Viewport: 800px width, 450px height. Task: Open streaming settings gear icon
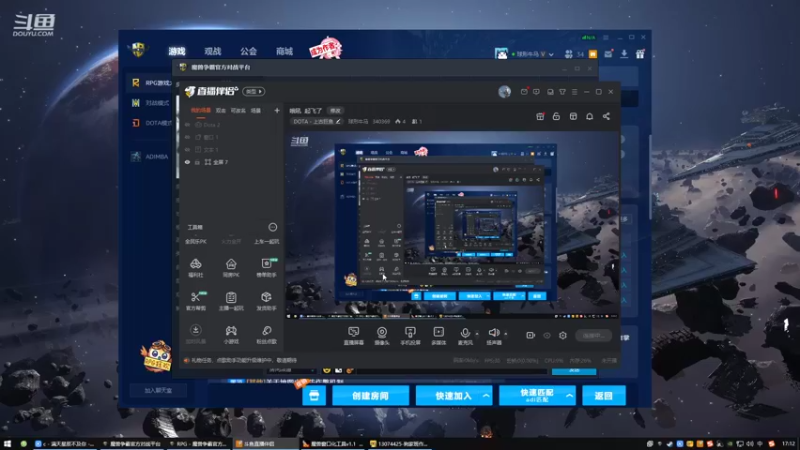[x=563, y=335]
